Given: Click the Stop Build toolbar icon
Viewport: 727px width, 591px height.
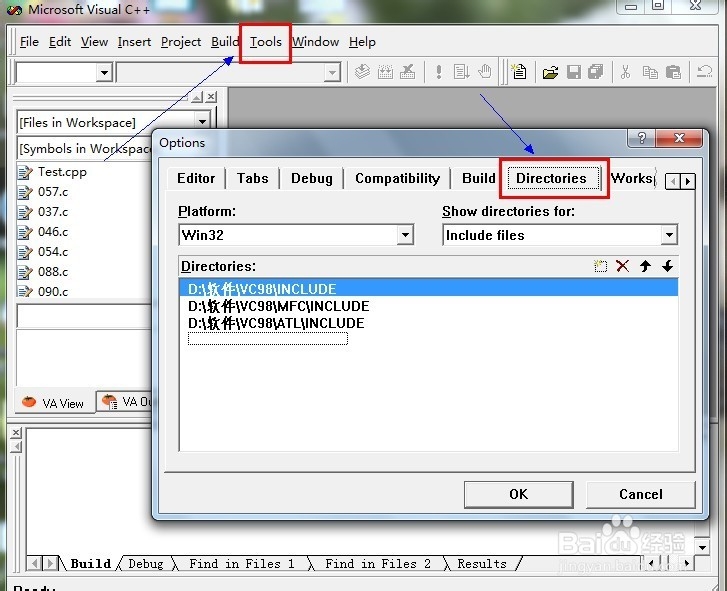Looking at the screenshot, I should tap(408, 72).
